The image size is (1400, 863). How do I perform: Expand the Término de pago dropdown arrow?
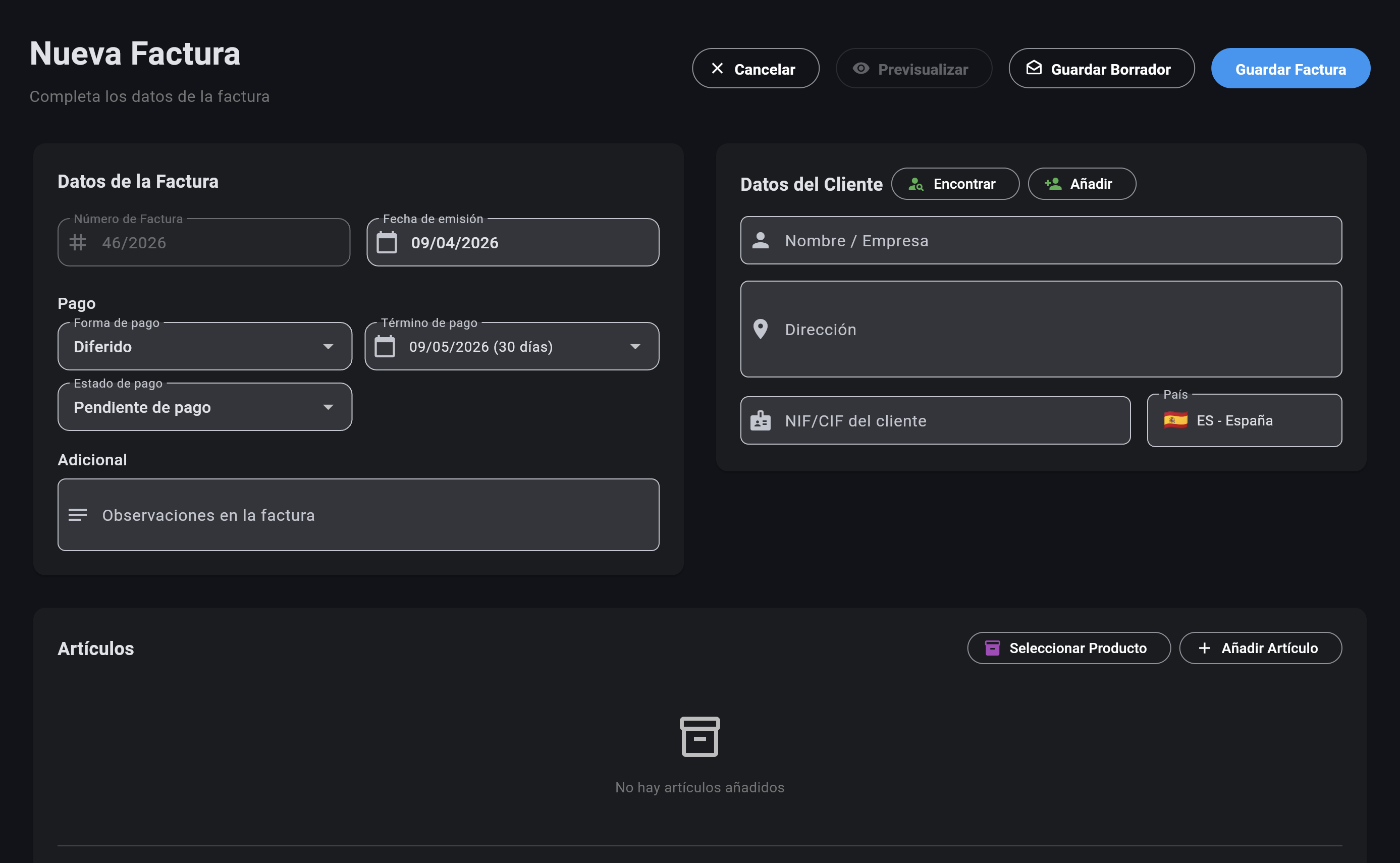click(x=635, y=346)
